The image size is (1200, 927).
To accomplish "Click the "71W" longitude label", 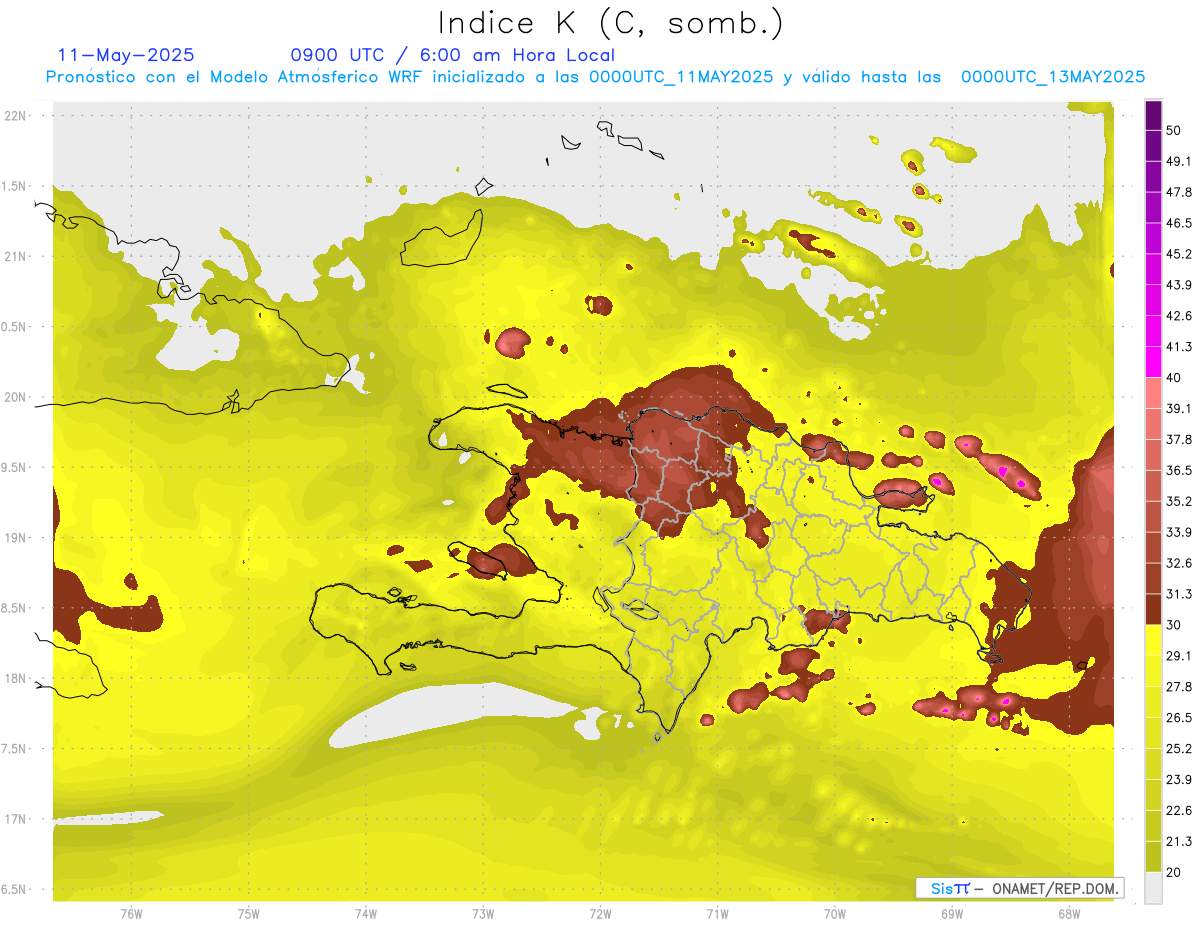I will click(717, 913).
